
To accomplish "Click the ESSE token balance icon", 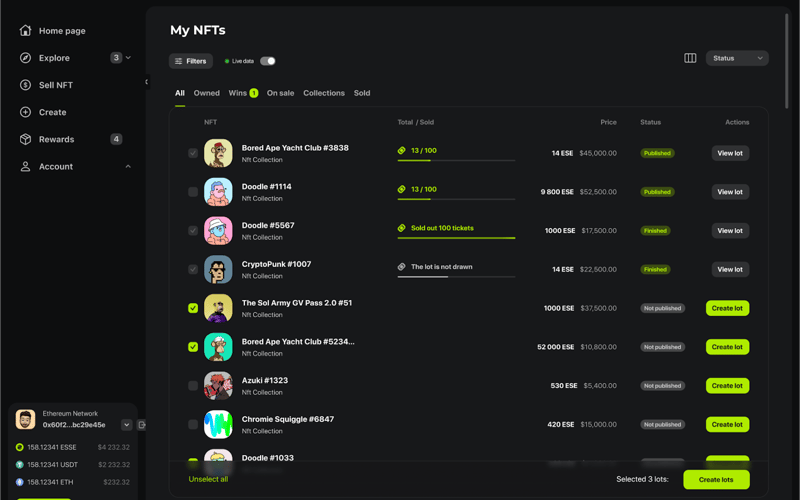I will pyautogui.click(x=19, y=447).
